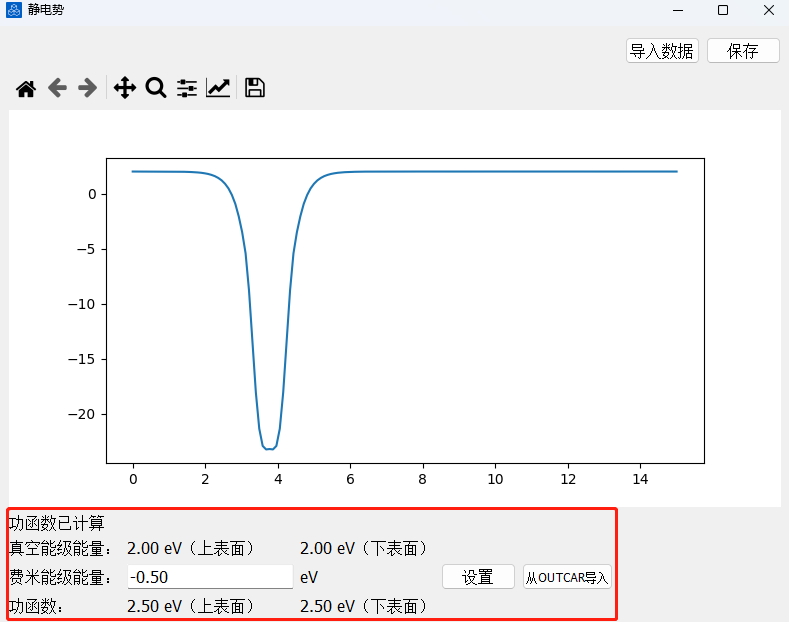This screenshot has height=622, width=789.
Task: Close the 静电势 window
Action: pyautogui.click(x=767, y=10)
